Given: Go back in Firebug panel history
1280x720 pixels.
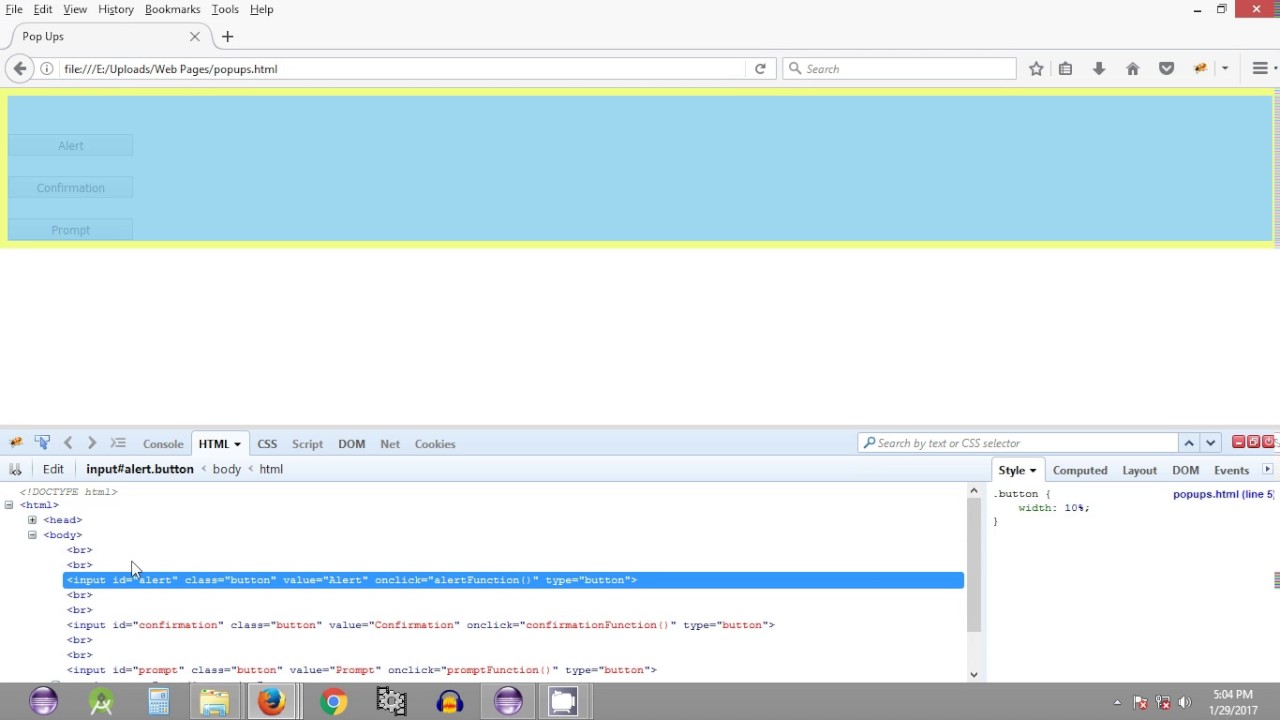Looking at the screenshot, I should 68,443.
